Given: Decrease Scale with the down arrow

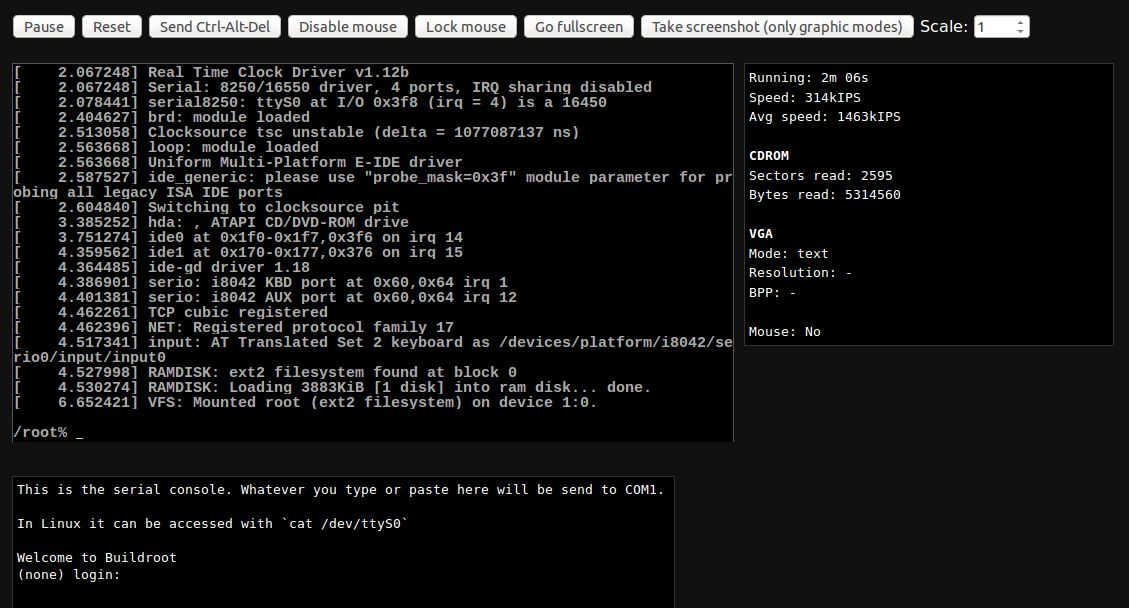Looking at the screenshot, I should (x=1020, y=32).
